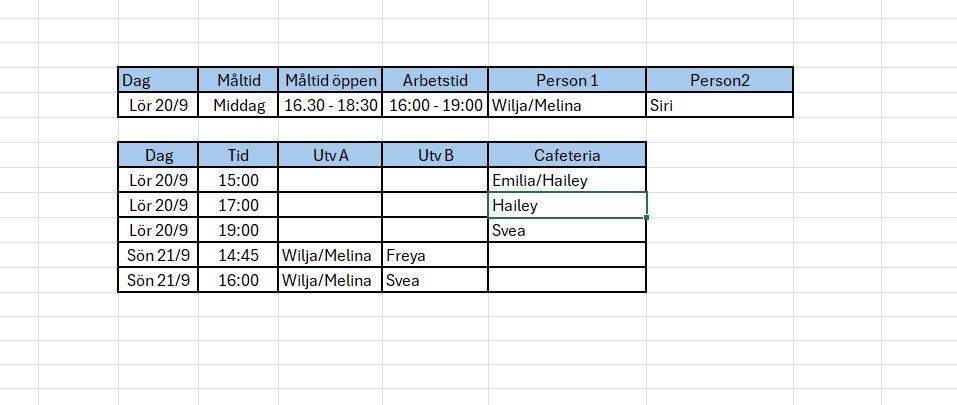Select the "17:00" time cell

click(239, 205)
